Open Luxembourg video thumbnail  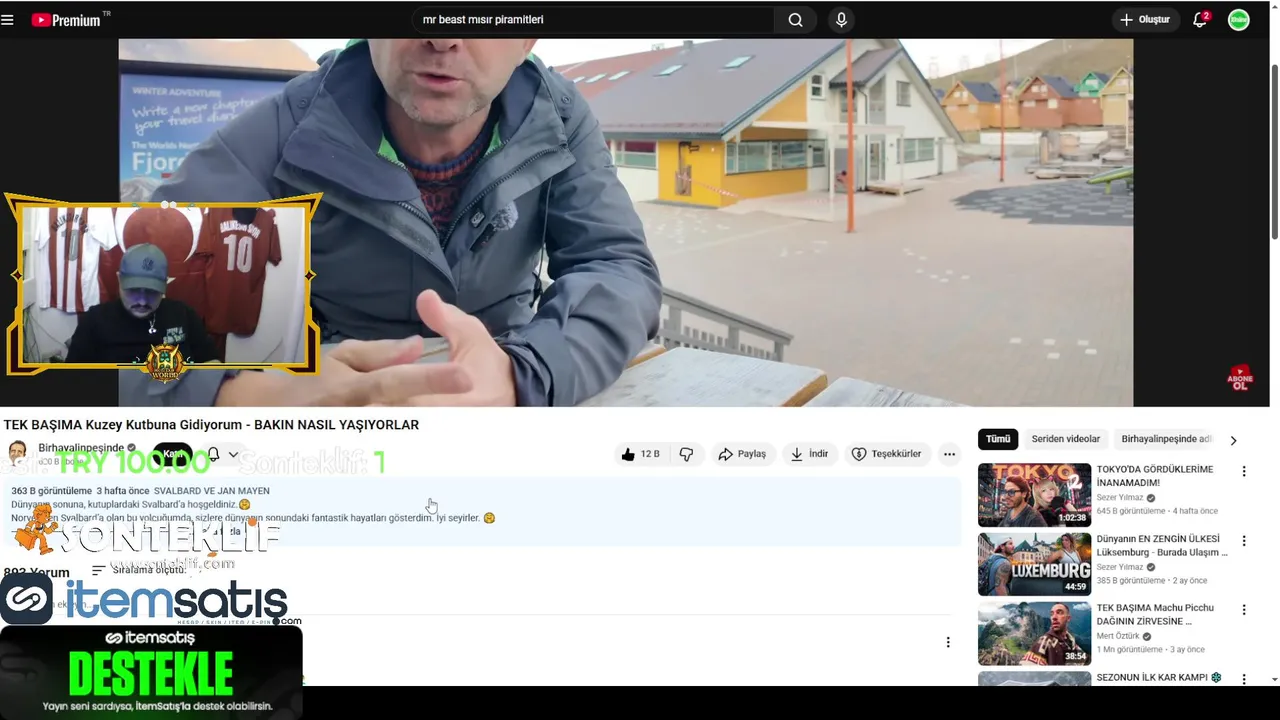pyautogui.click(x=1034, y=564)
